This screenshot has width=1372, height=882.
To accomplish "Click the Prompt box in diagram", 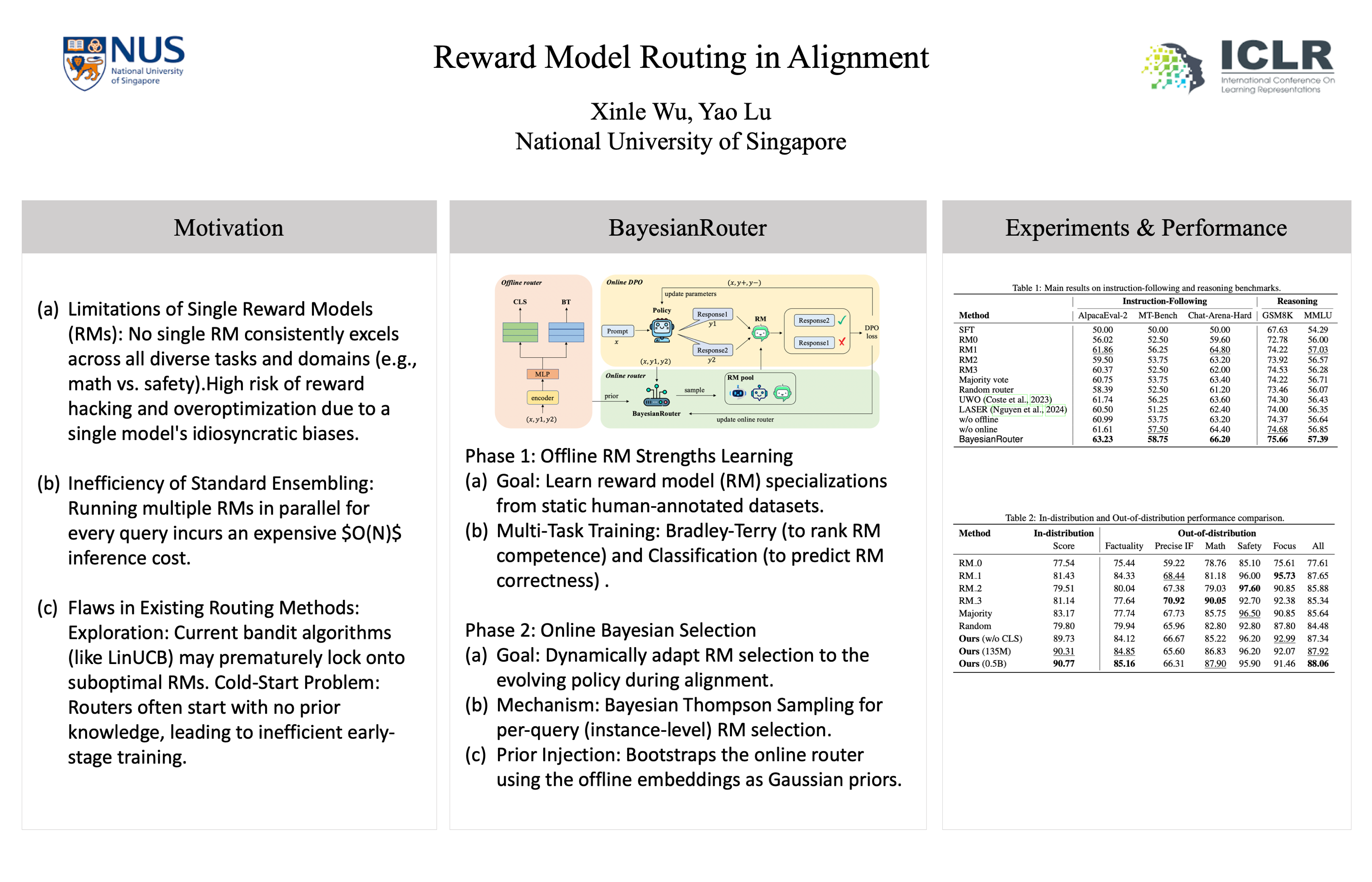I will [x=617, y=331].
